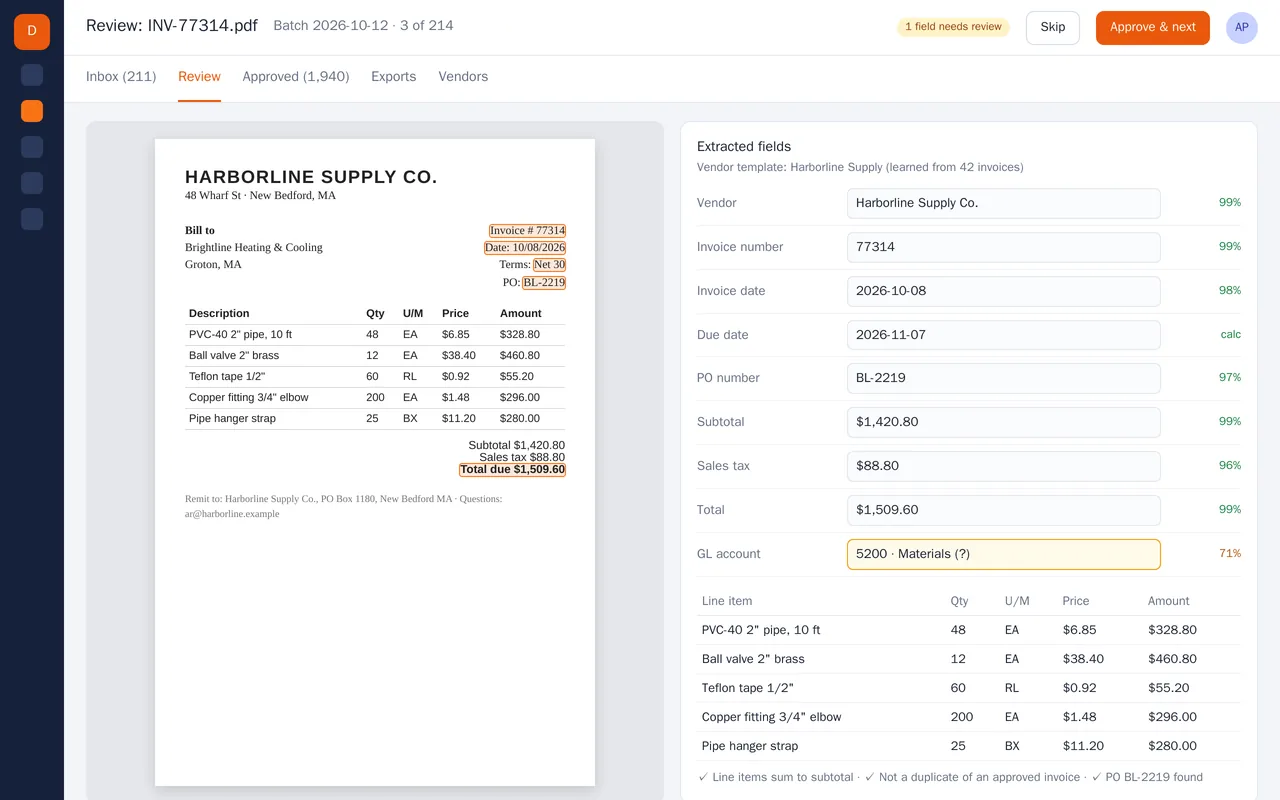Click the highlighted 'BL-2219' PO box on the invoice

coord(544,283)
